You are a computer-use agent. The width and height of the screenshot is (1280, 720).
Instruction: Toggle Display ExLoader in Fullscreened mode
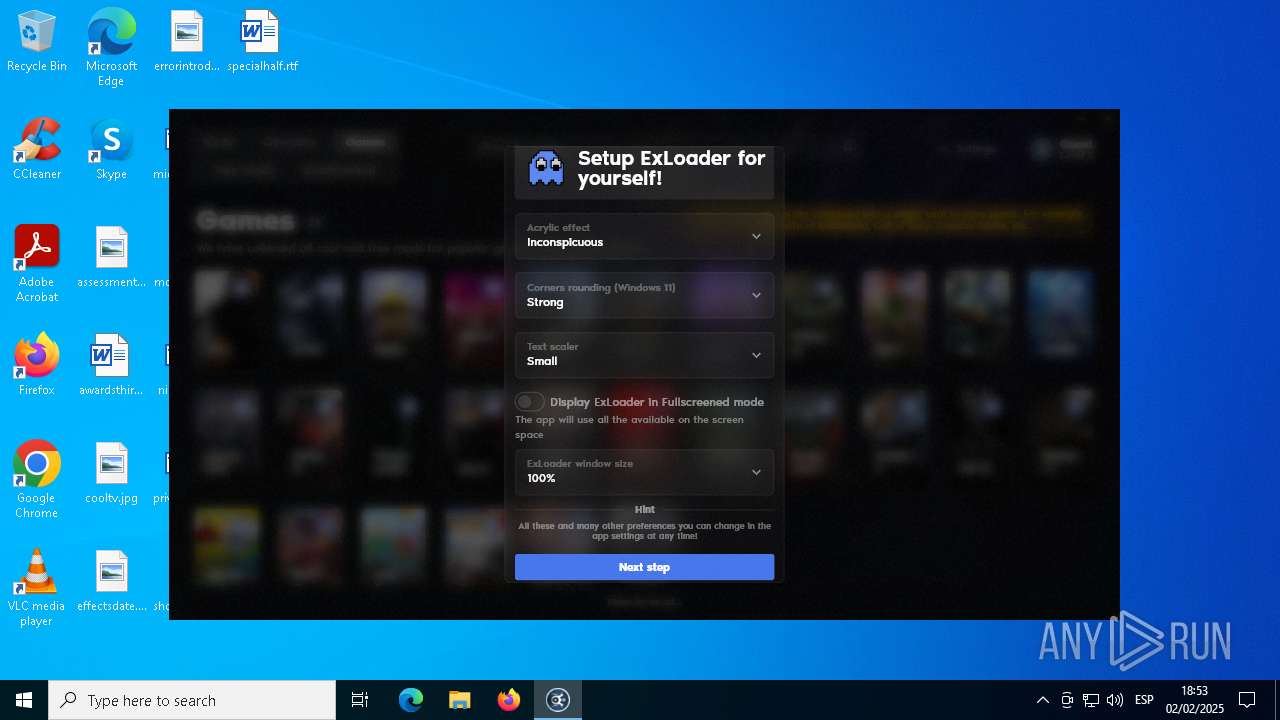[x=530, y=402]
